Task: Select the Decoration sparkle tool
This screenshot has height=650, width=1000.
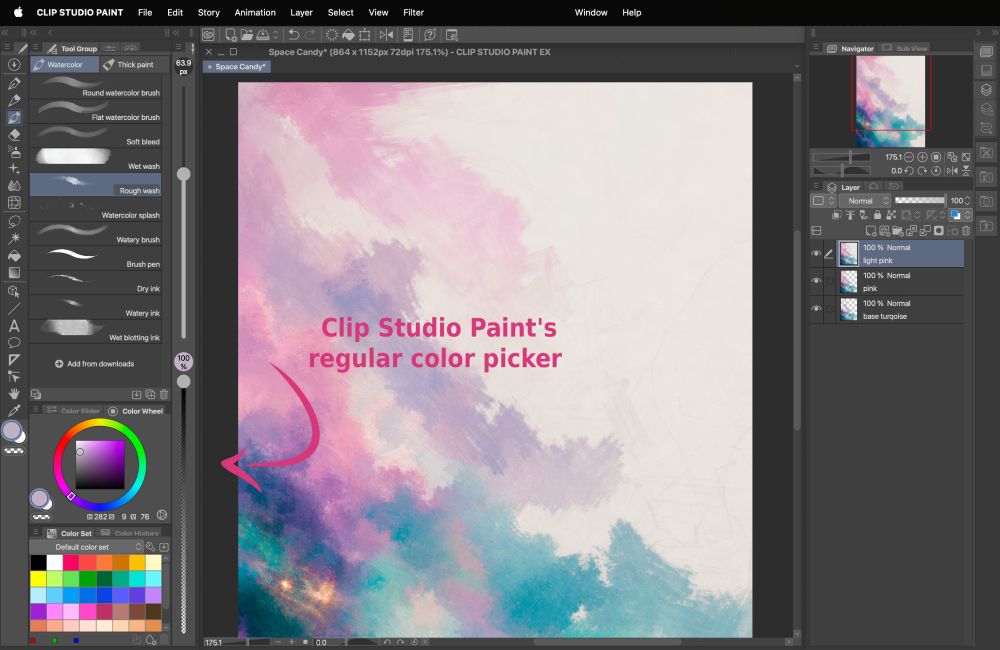Action: (x=14, y=169)
